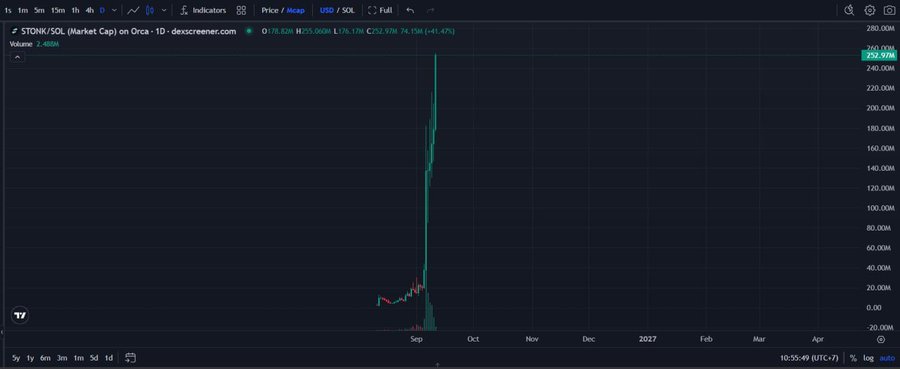Screen dimensions: 900x369
Task: Switch to the line chart style icon
Action: (133, 10)
